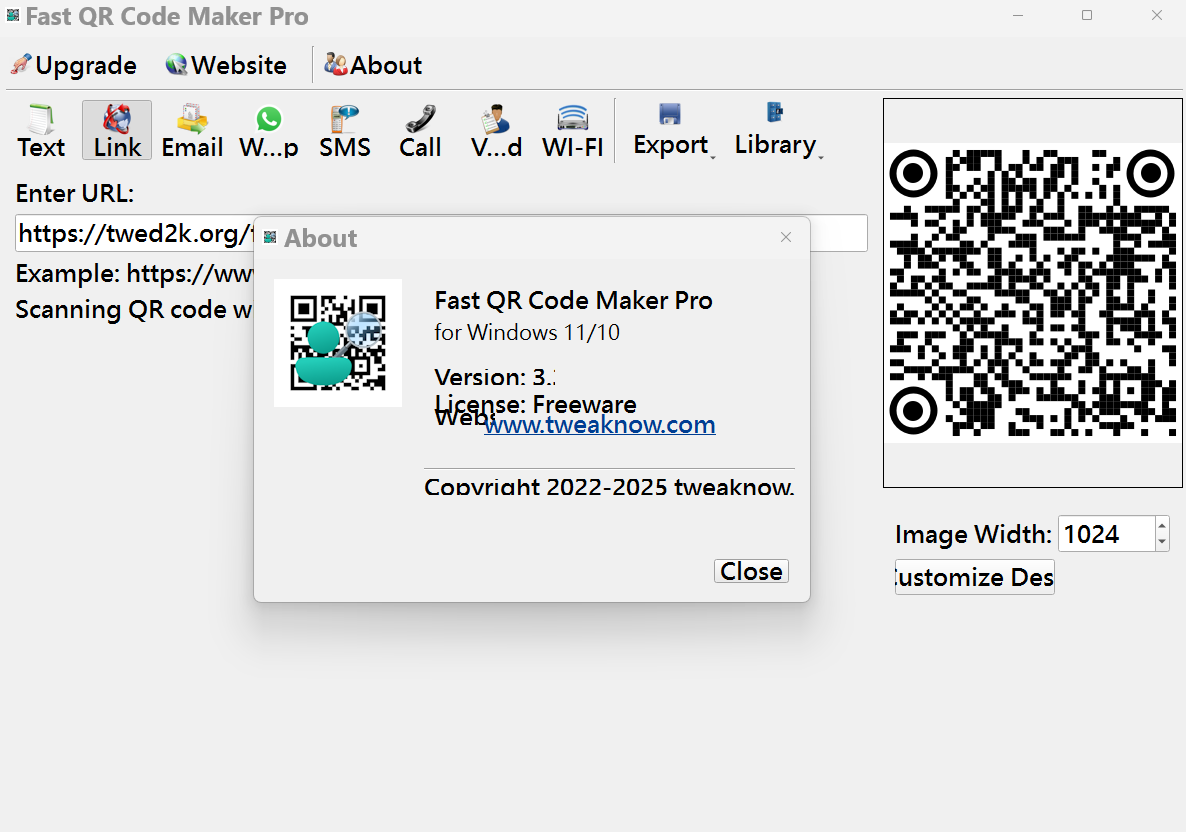
Task: Select the Call QR code type
Action: coord(421,130)
